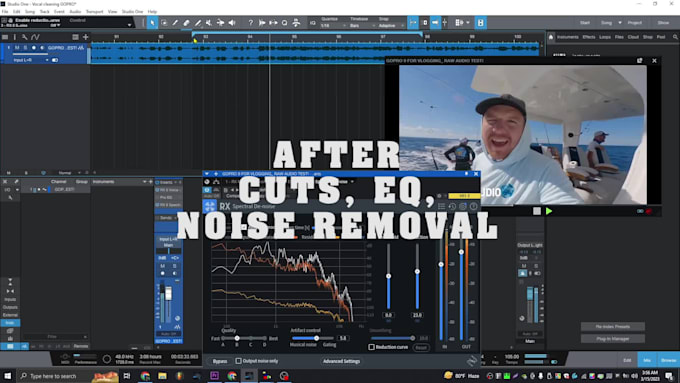
Task: Open the File menu
Action: 5,12
